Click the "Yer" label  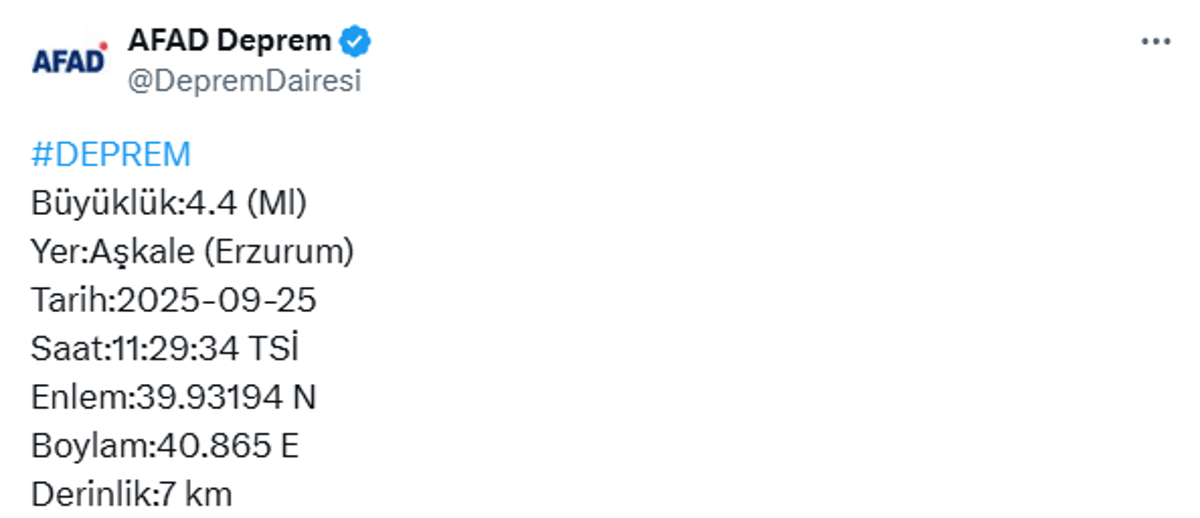tap(58, 252)
